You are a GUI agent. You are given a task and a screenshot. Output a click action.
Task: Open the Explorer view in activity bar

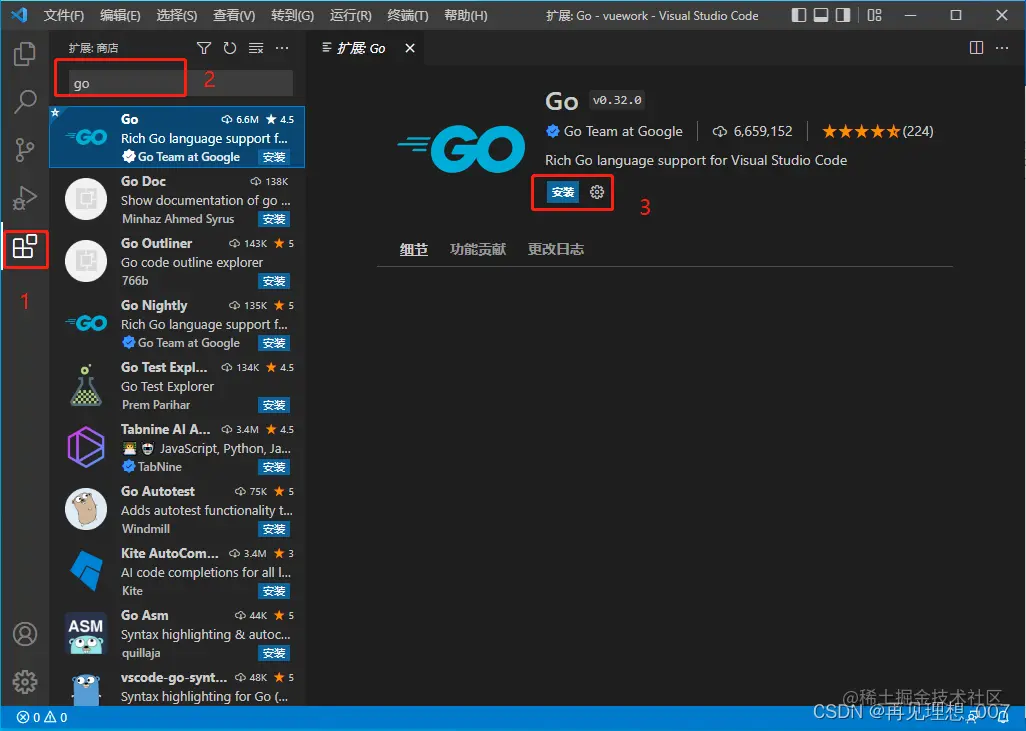click(25, 54)
